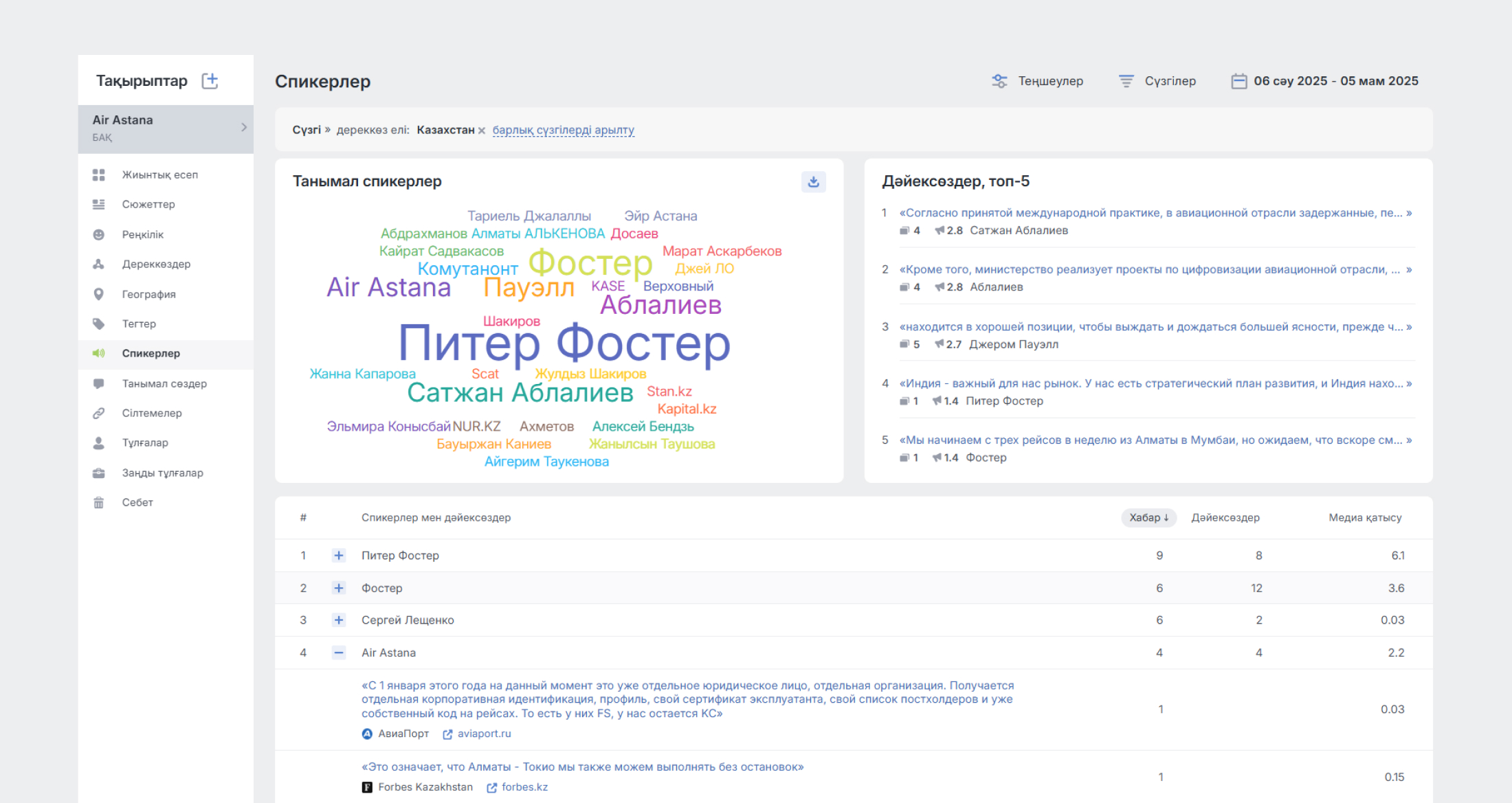Click the Себет trash icon

point(99,503)
